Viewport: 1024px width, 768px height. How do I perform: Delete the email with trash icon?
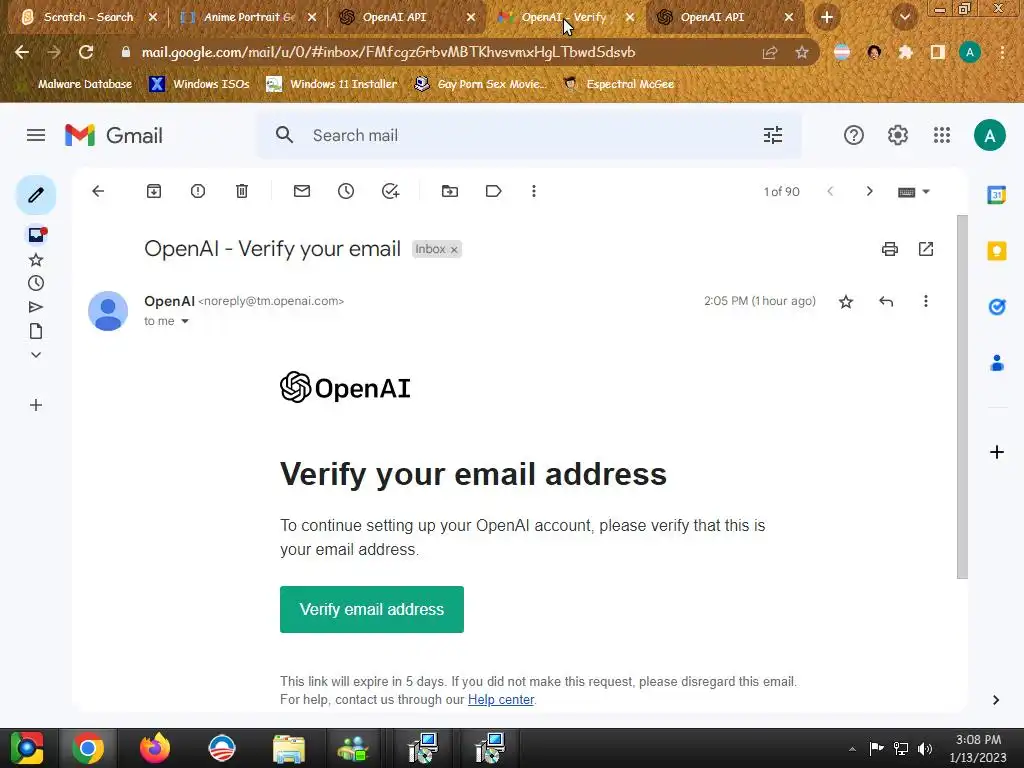(x=242, y=191)
